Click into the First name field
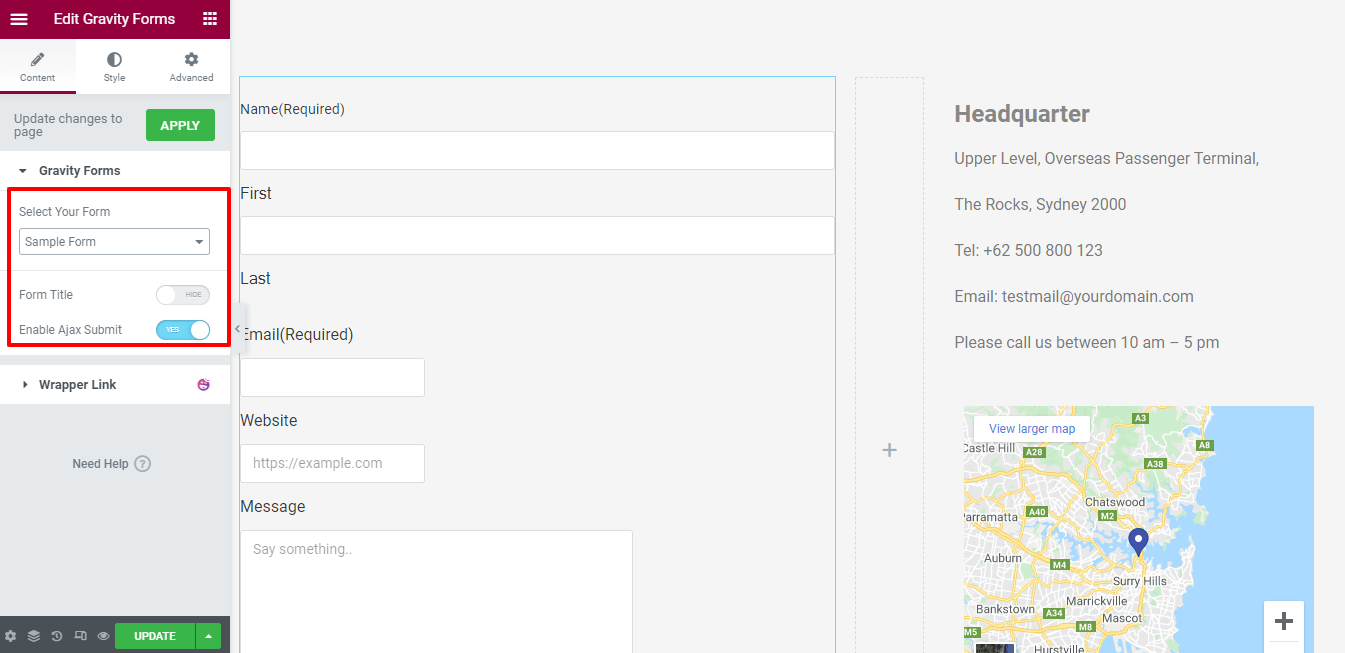1345x653 pixels. pos(537,151)
